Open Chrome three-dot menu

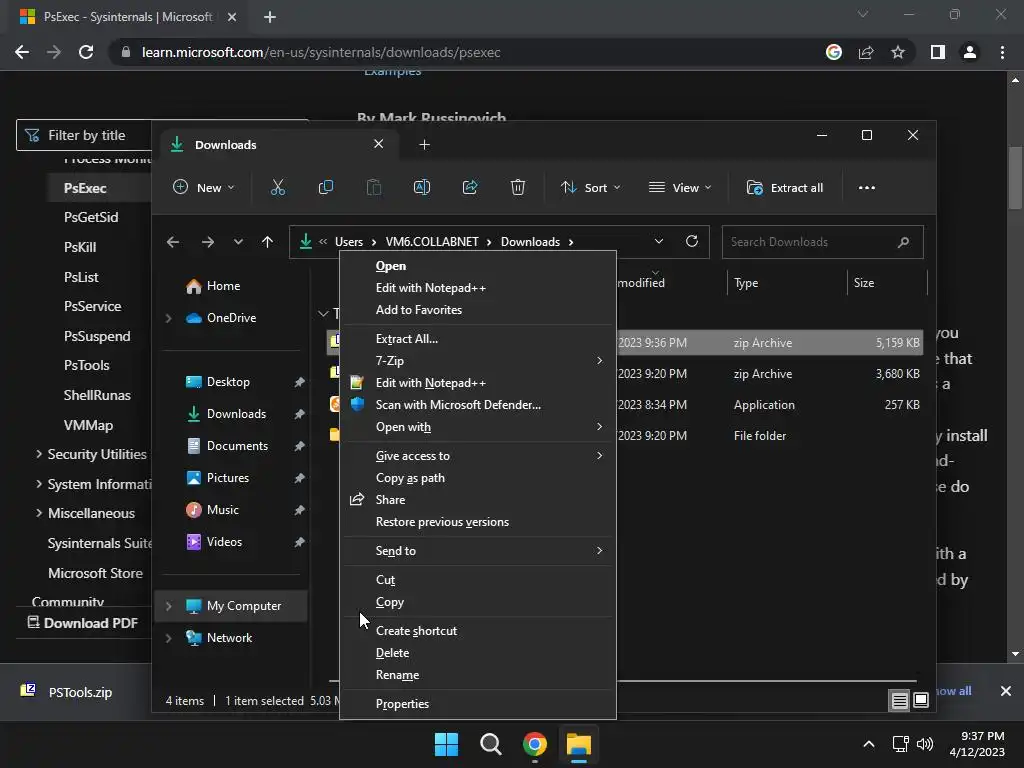1002,52
